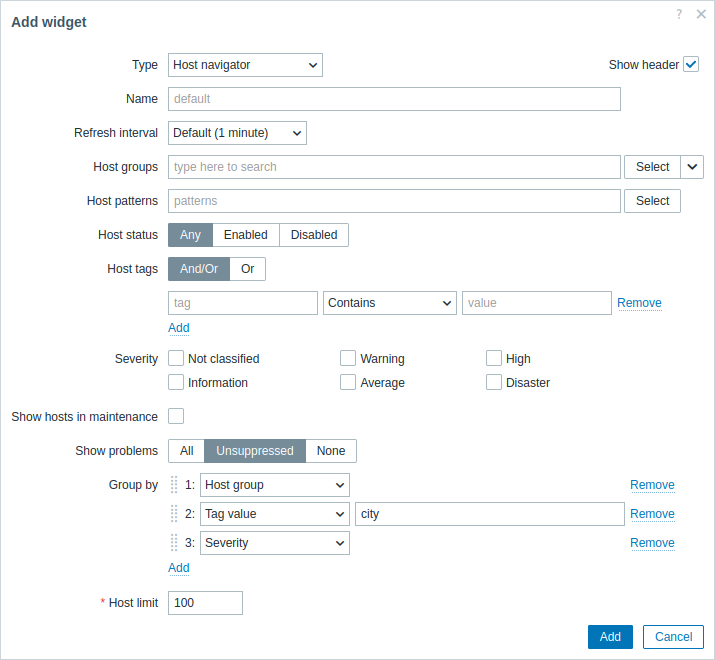Switch Show problems to None
Image resolution: width=715 pixels, height=660 pixels.
click(x=331, y=451)
